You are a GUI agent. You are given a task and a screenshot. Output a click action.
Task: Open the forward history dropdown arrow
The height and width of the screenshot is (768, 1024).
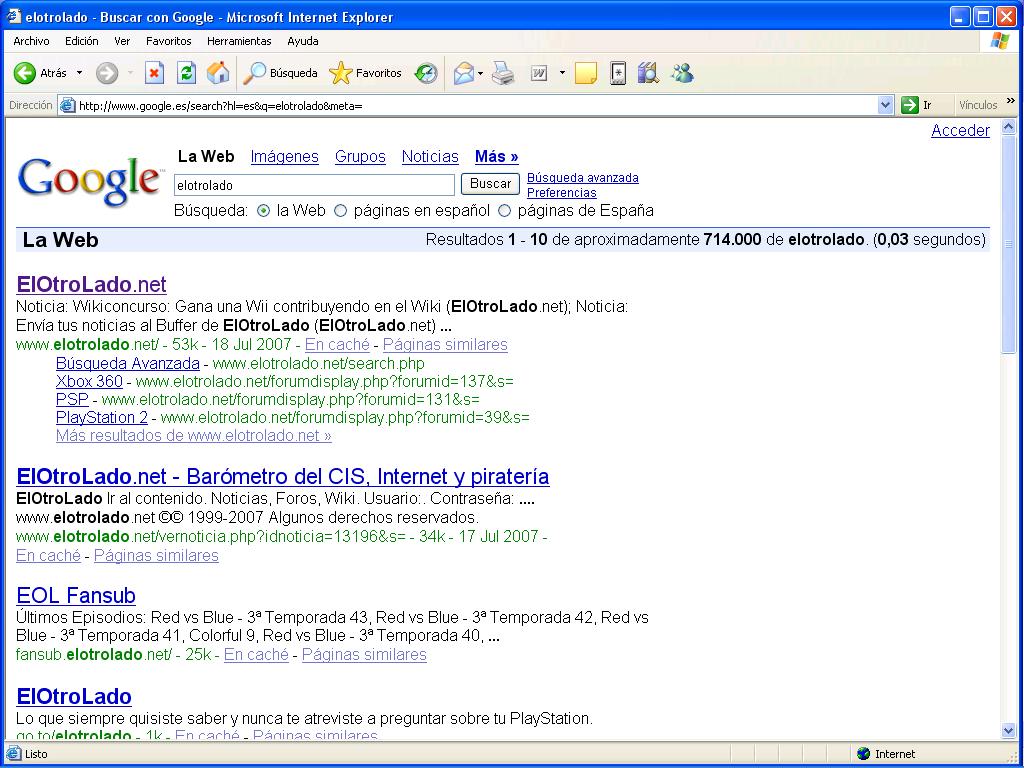[x=130, y=73]
